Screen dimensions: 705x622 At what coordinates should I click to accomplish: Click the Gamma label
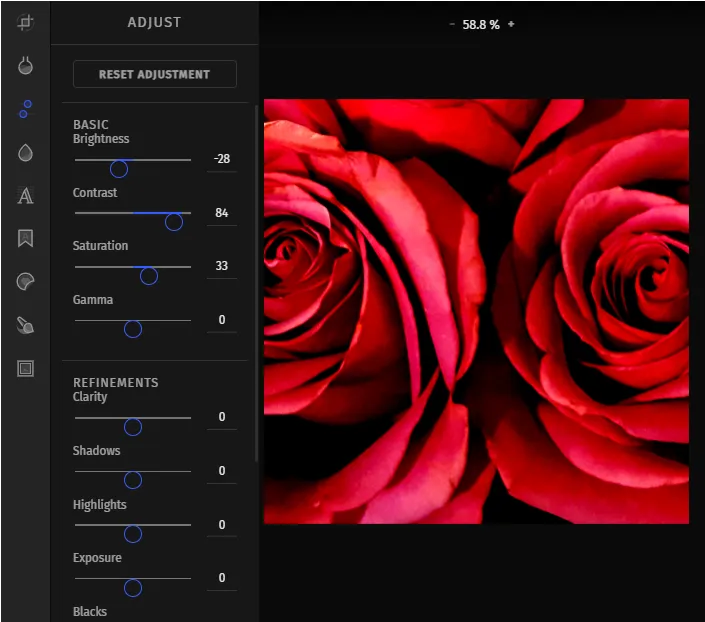coord(93,300)
